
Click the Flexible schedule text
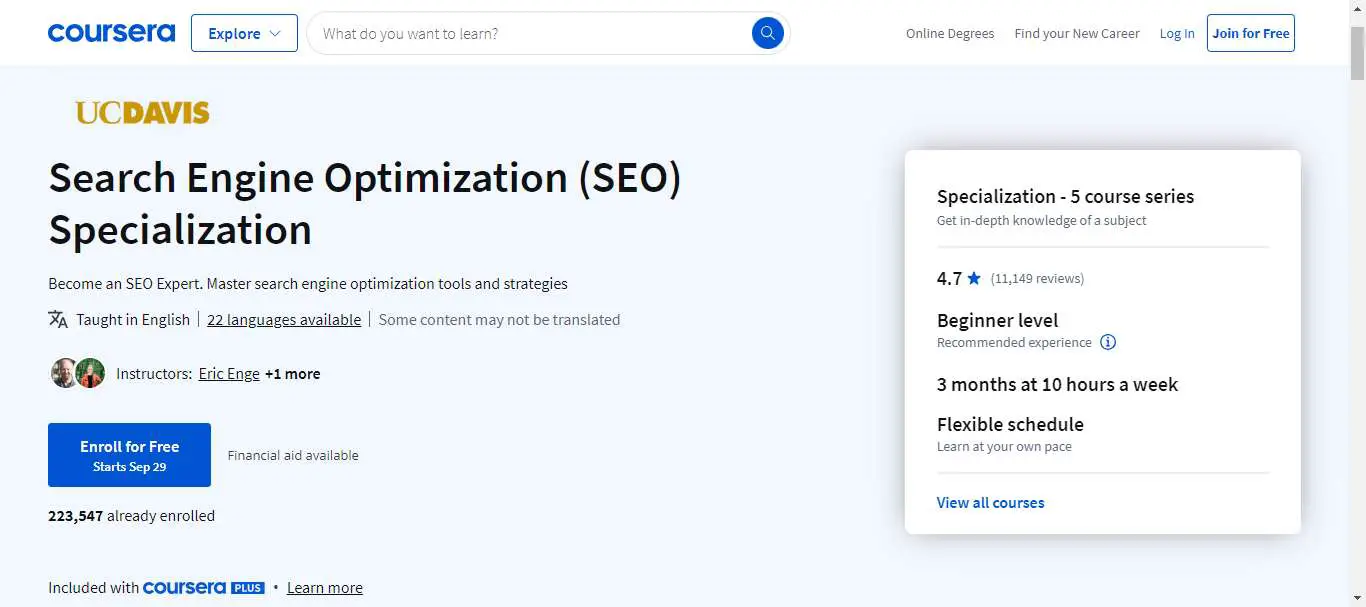[x=1010, y=424]
